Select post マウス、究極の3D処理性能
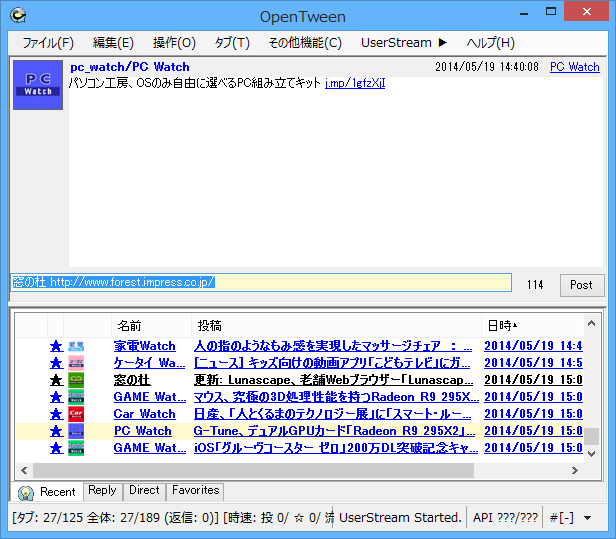The image size is (616, 539). [336, 397]
